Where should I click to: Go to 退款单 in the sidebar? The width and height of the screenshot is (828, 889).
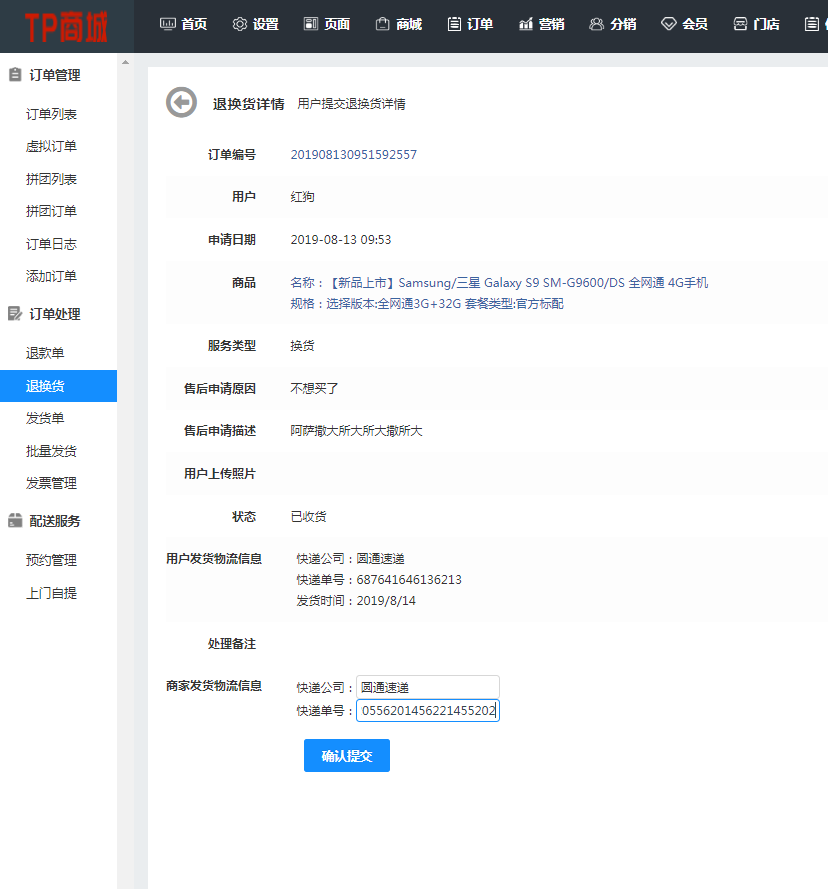click(45, 353)
